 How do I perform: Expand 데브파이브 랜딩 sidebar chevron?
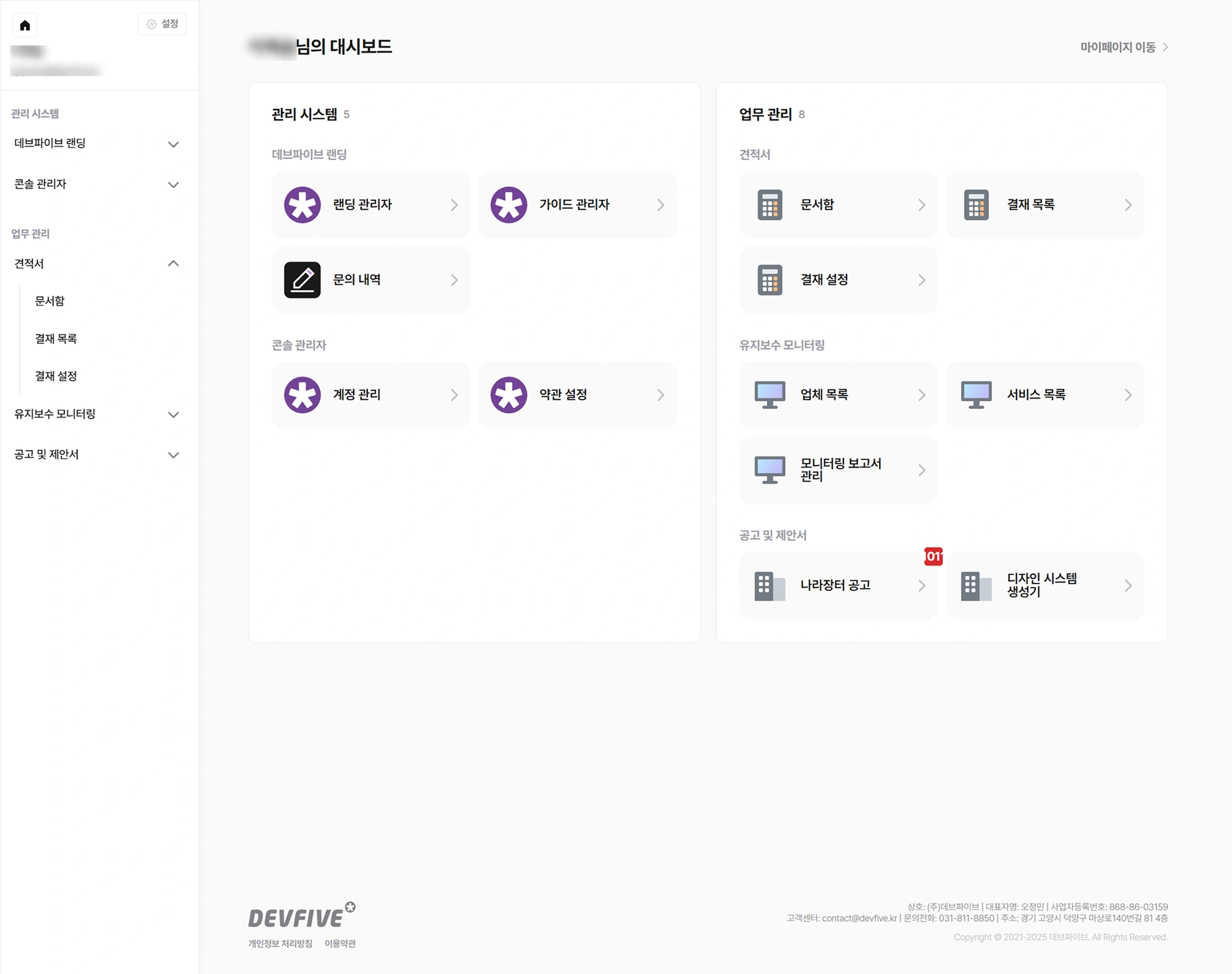click(173, 144)
